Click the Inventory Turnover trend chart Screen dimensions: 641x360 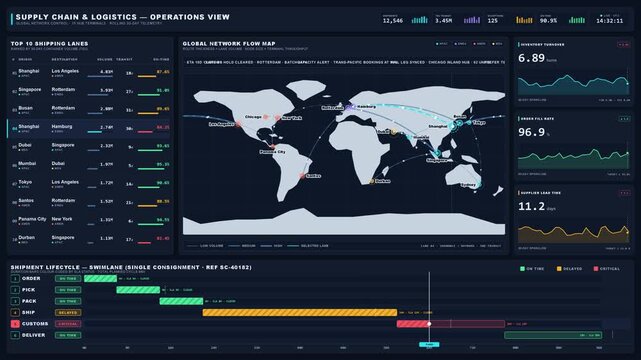point(574,84)
